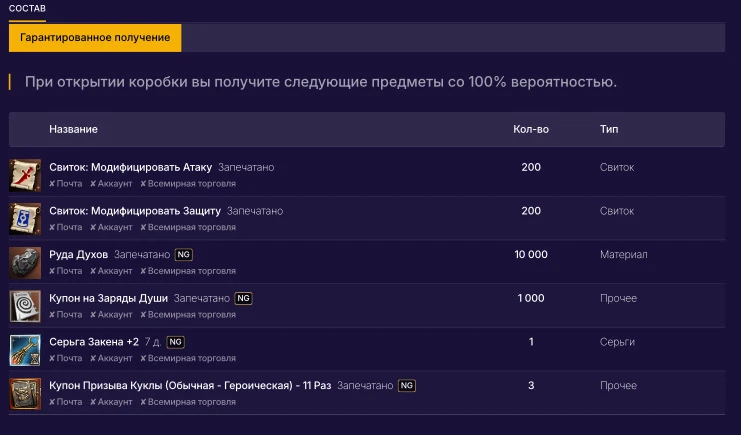Click NG badge beside Купон Призыва Куклы
The width and height of the screenshot is (741, 435).
pos(407,385)
